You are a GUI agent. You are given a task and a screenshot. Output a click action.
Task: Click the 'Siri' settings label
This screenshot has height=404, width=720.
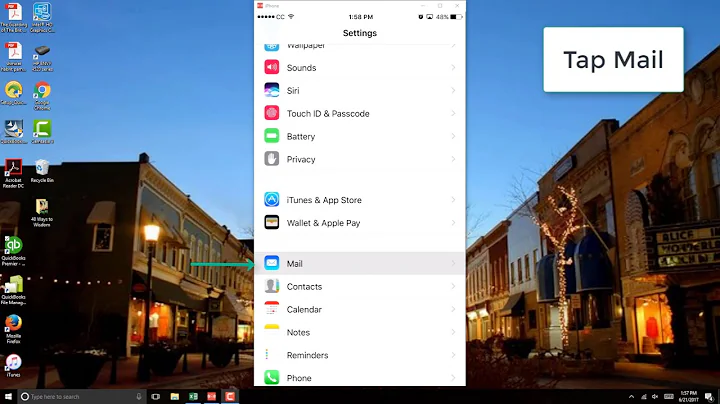293,90
